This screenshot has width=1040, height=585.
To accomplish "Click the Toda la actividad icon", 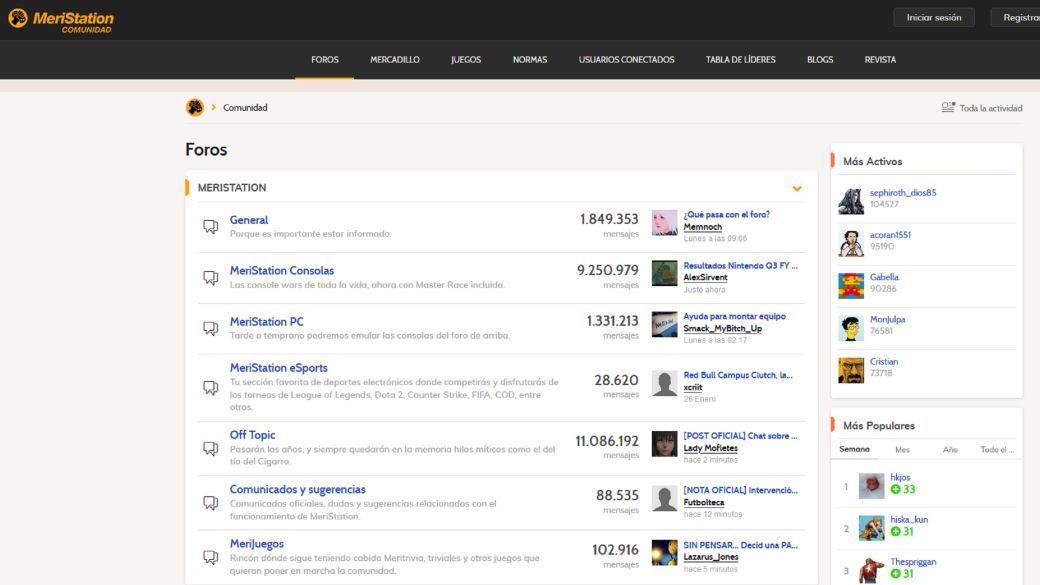I will tap(948, 107).
